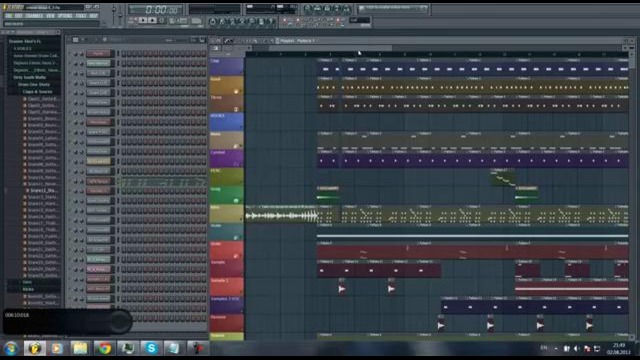
Task: Select the yellow channel button
Action: coord(98,161)
